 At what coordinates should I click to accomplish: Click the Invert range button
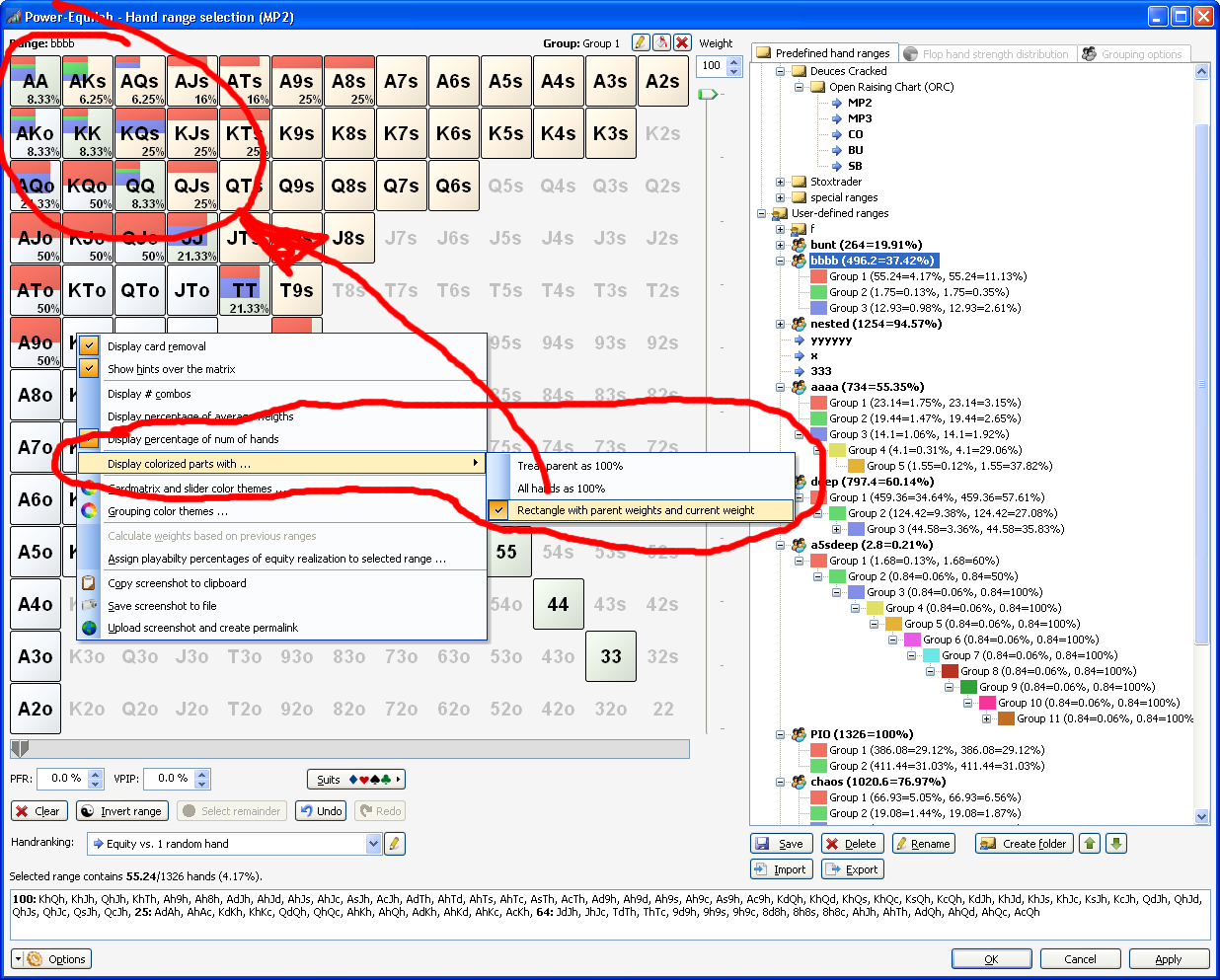[x=122, y=811]
